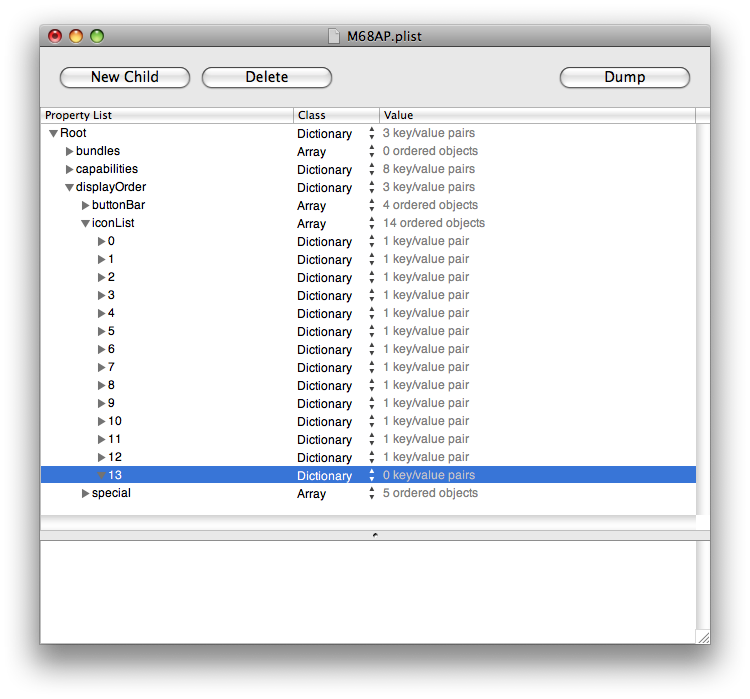
Task: Expand iconList item 10
Action: tap(101, 422)
